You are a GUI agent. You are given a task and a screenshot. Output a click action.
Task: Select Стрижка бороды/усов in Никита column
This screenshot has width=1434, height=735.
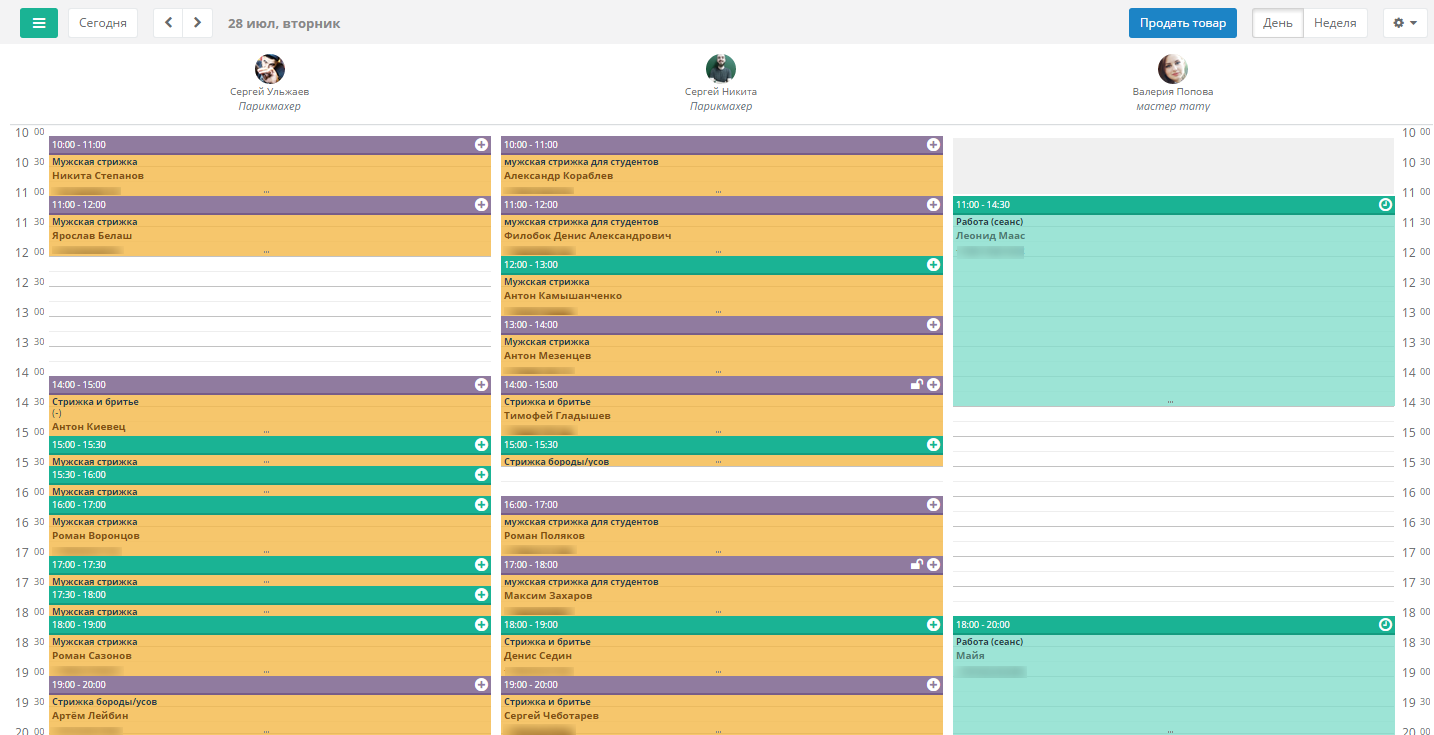point(557,462)
